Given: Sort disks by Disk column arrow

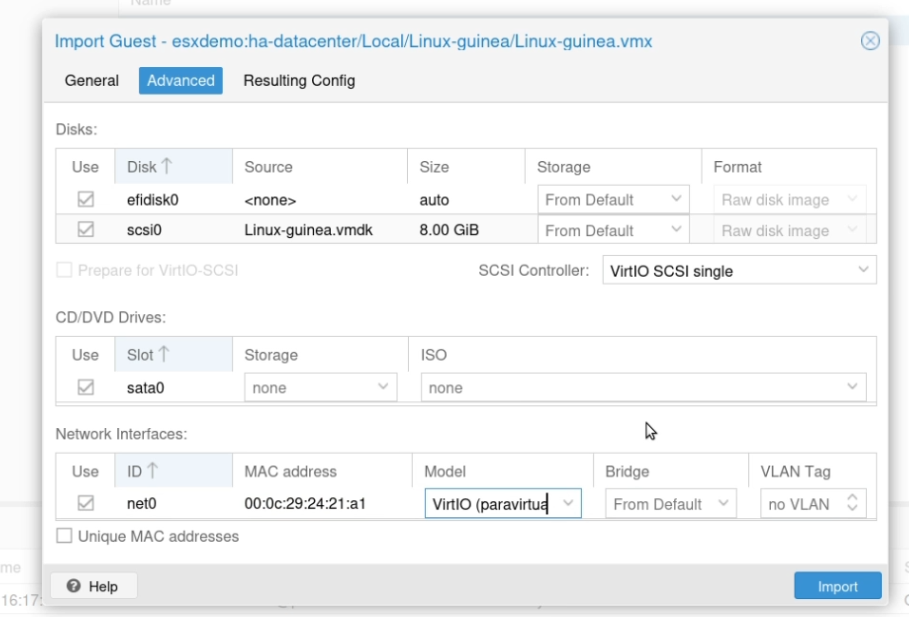Looking at the screenshot, I should point(167,166).
